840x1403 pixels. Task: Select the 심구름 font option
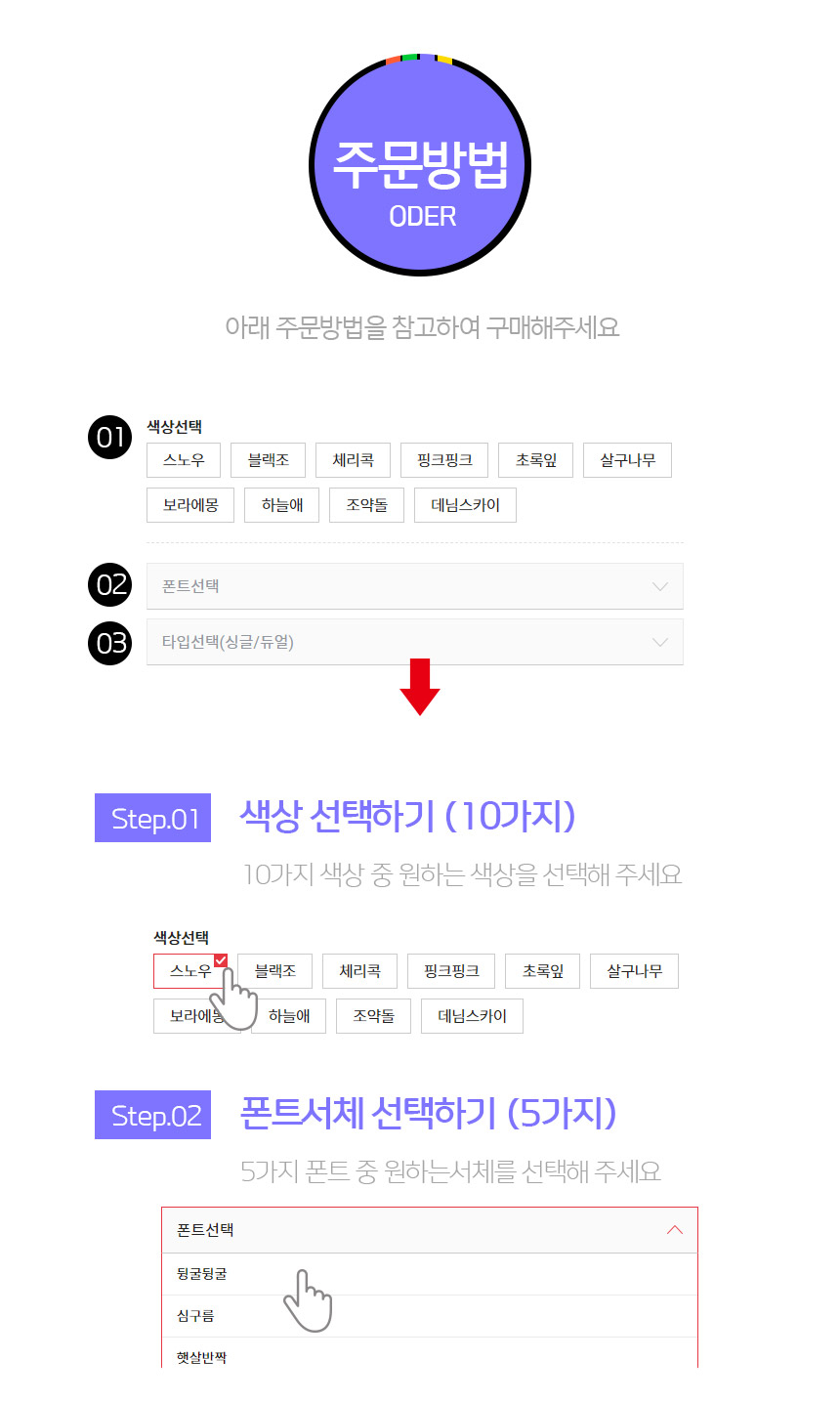point(195,1316)
